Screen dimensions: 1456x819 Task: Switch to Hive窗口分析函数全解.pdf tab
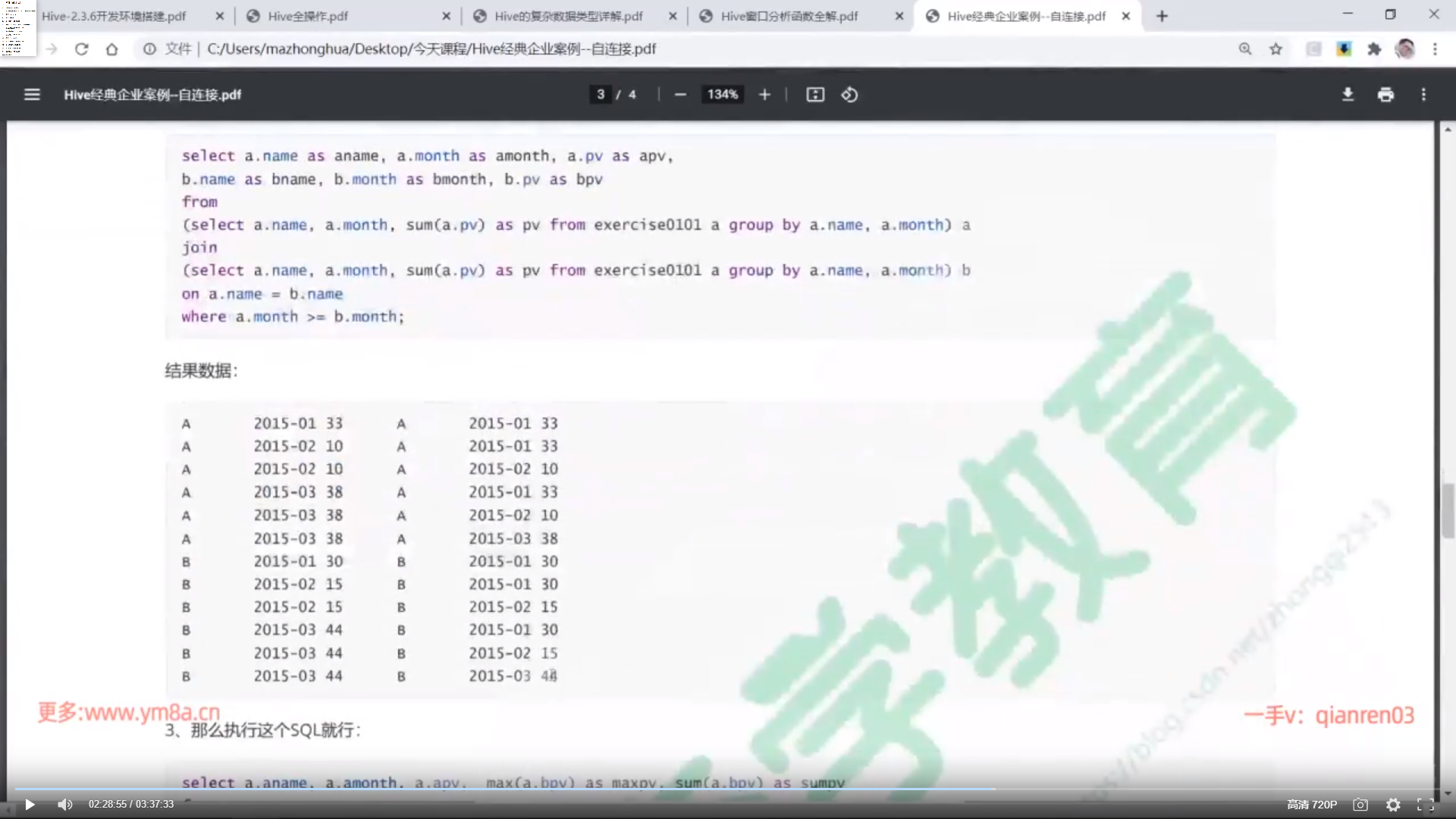coord(789,16)
